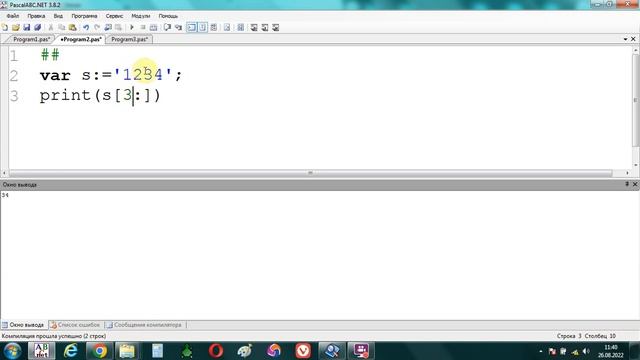640x360 pixels.
Task: Open Google Chrome from the taskbar
Action: coord(99,351)
